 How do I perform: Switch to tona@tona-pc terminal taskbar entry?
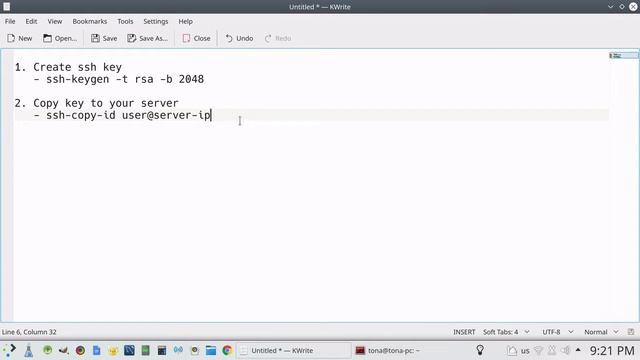click(x=388, y=351)
